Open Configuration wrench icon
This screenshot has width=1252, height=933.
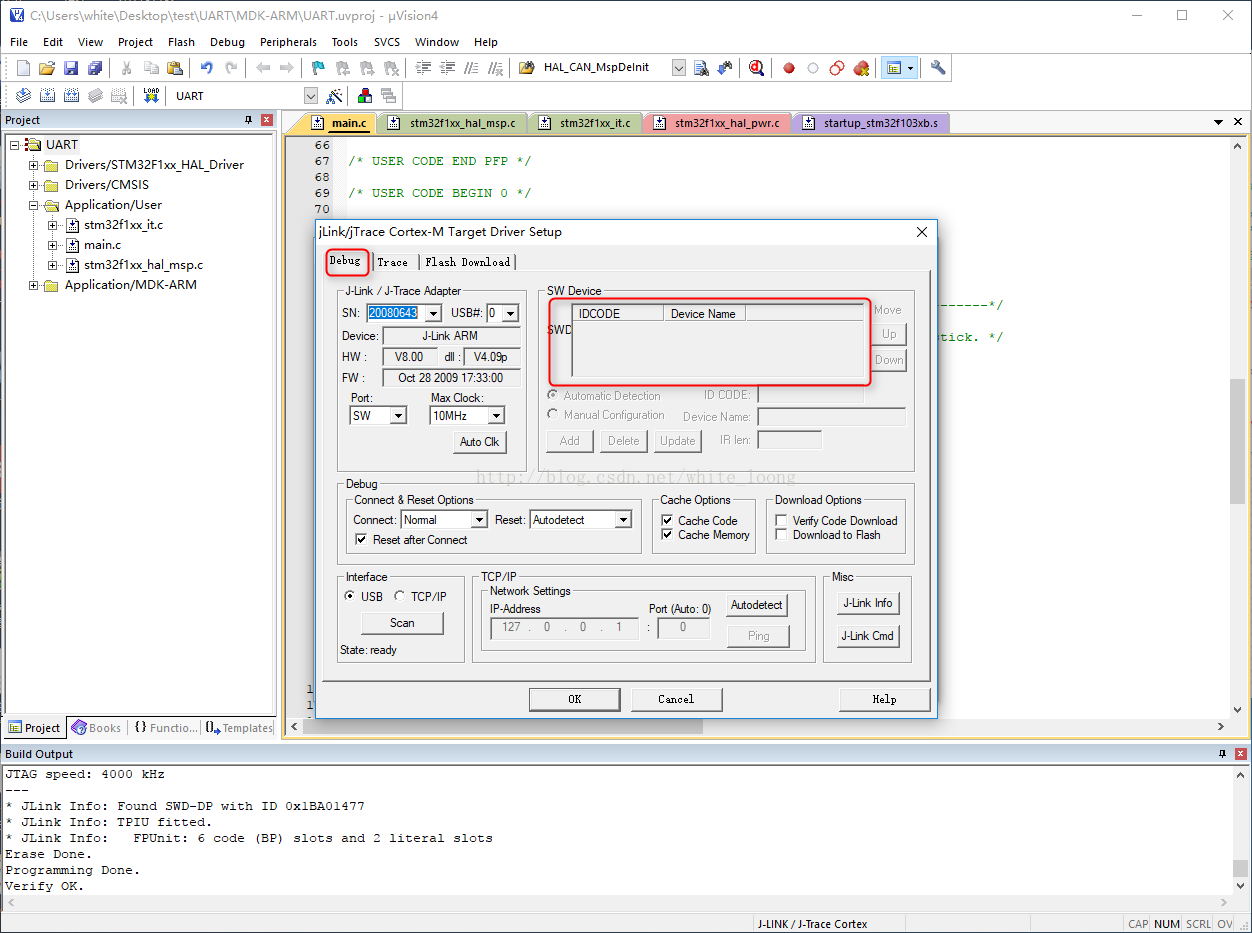[937, 68]
